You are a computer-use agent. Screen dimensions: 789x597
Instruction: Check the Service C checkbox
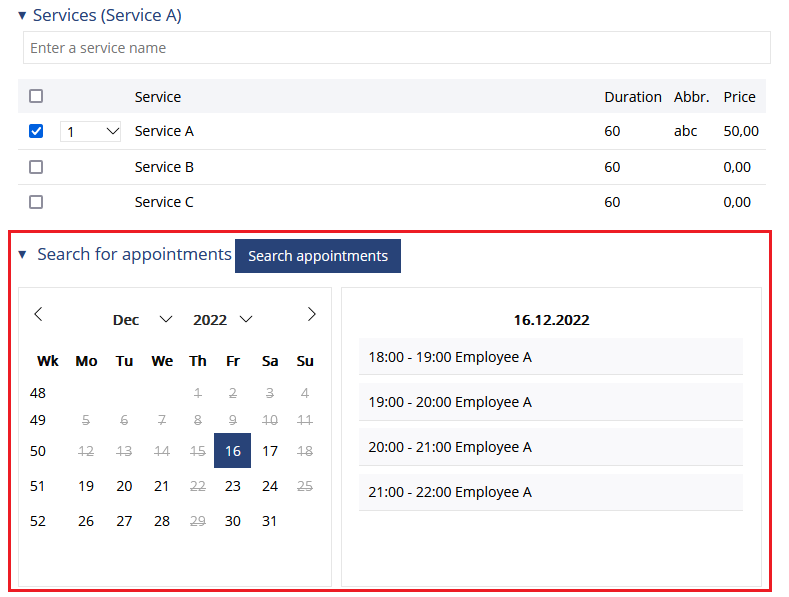(x=36, y=202)
